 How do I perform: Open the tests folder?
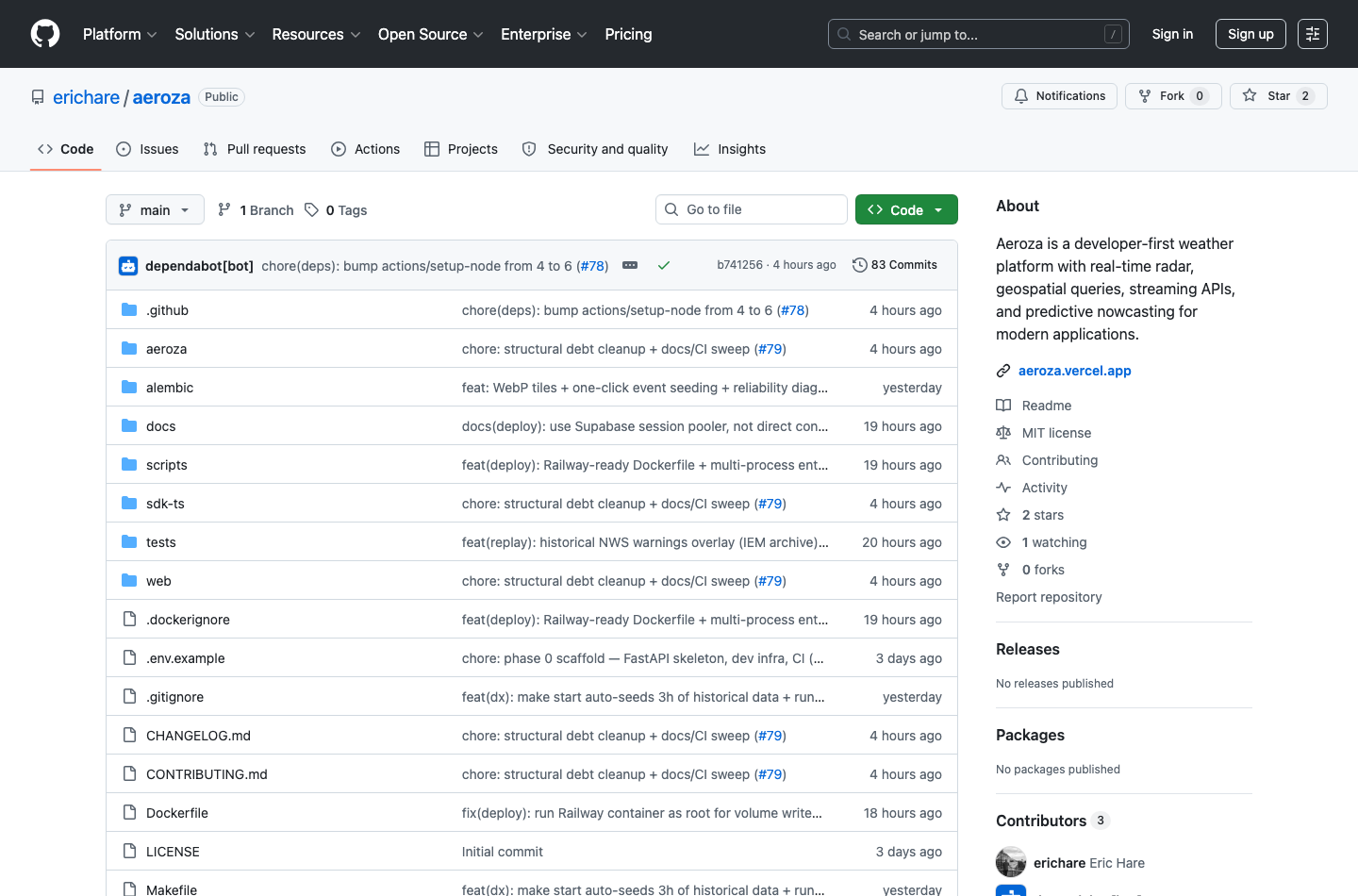pos(161,542)
